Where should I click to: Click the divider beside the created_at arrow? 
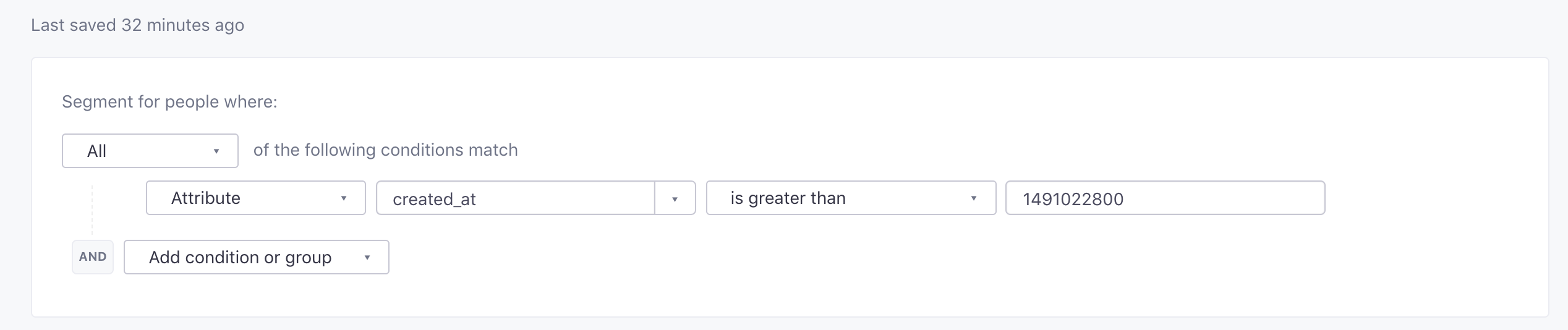click(655, 198)
